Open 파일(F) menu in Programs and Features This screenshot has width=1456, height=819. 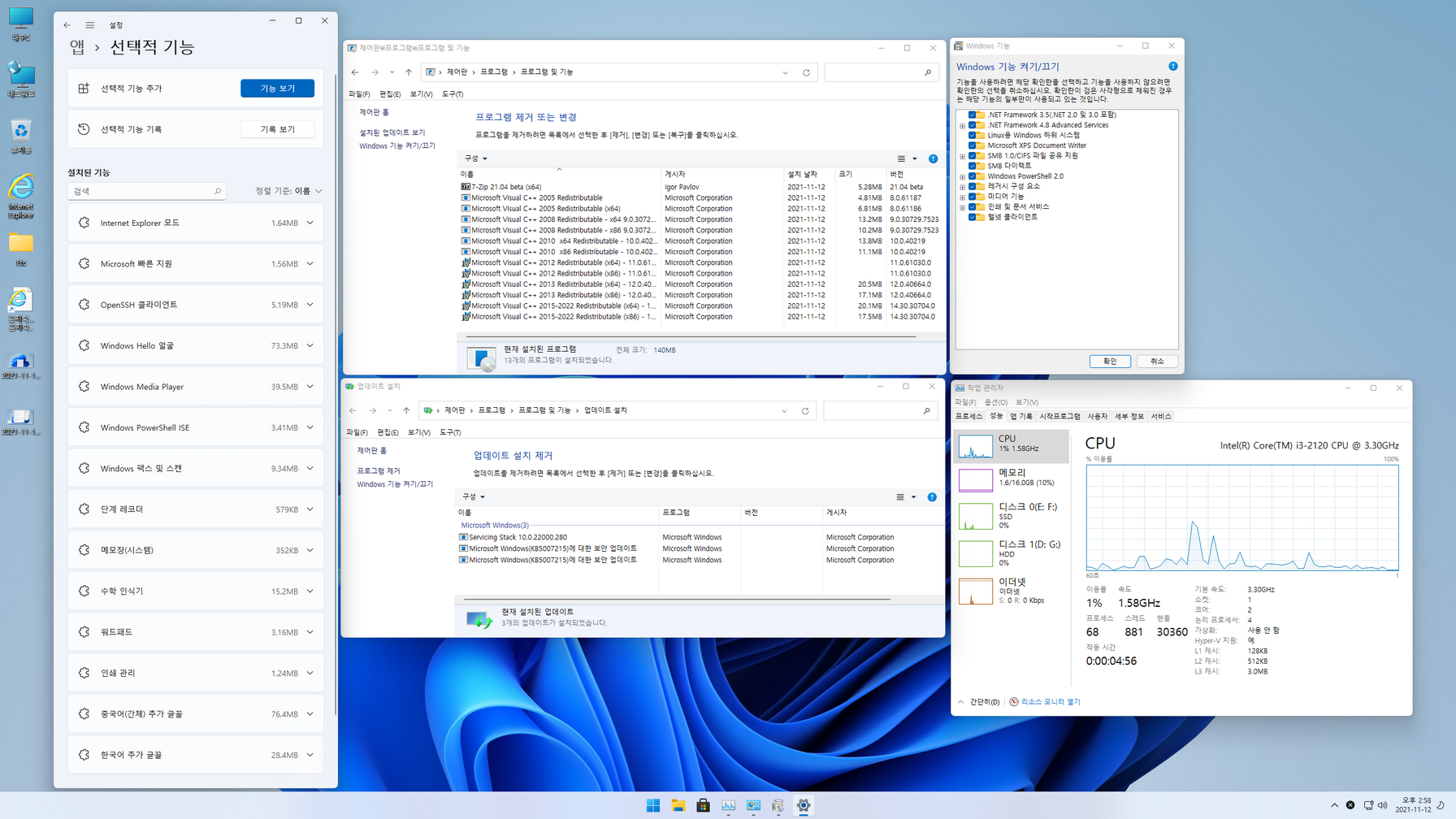[359, 94]
